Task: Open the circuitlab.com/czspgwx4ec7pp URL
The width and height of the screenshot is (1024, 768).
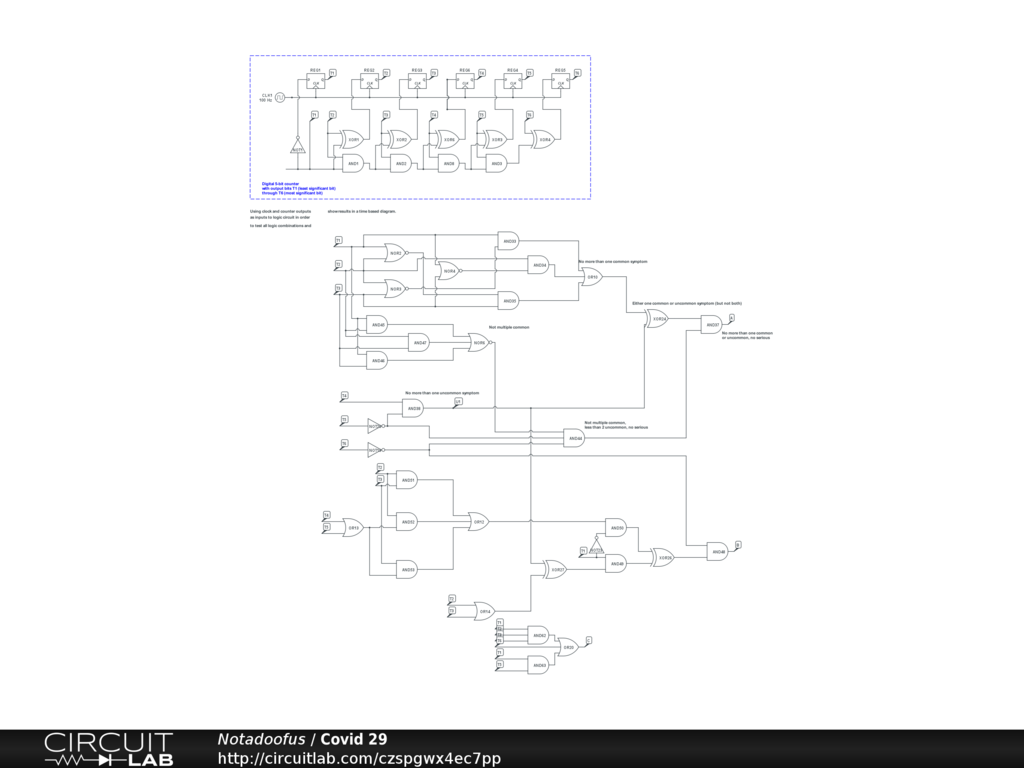Action: tap(359, 759)
